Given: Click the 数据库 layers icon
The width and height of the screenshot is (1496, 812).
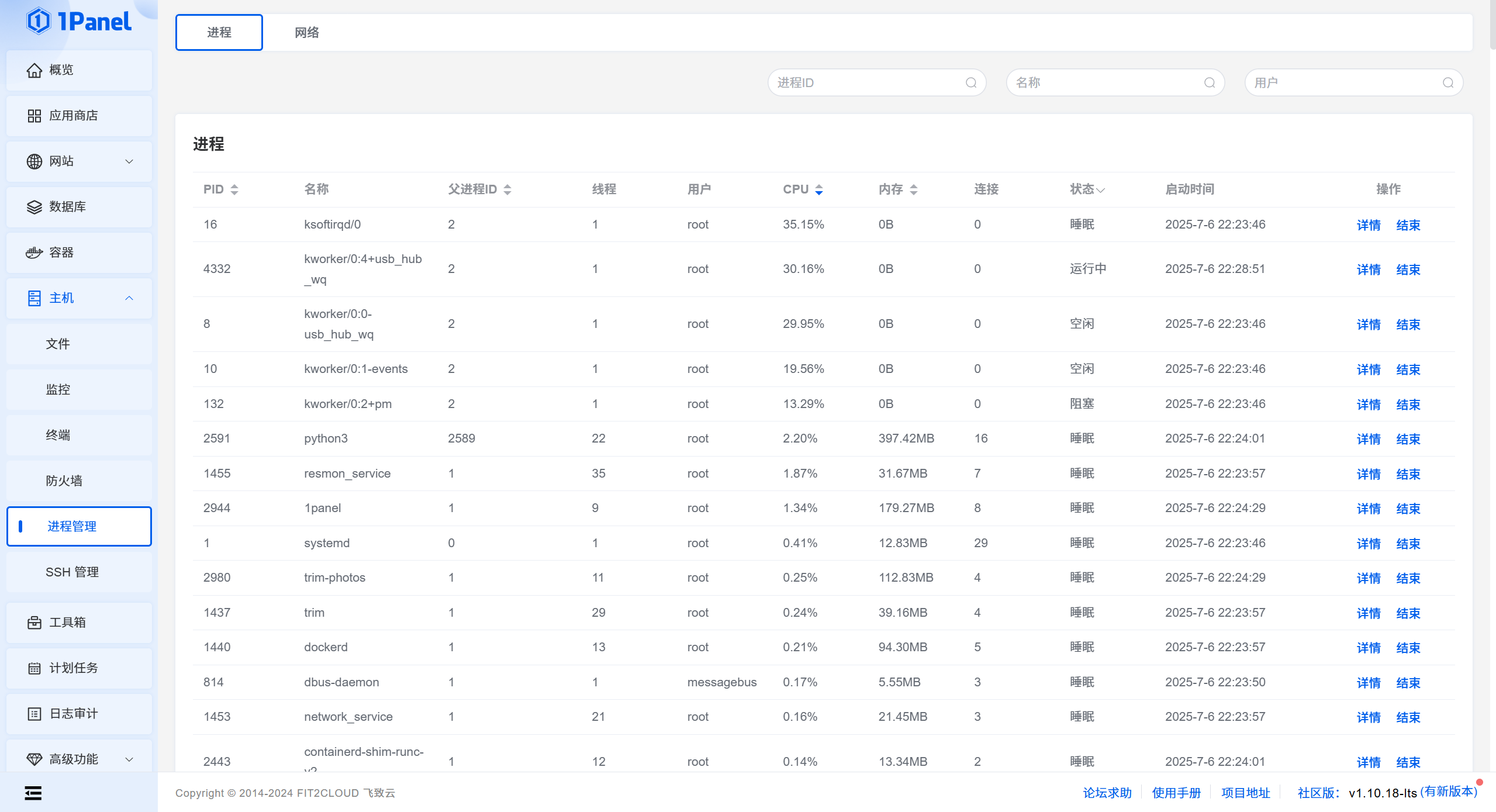Looking at the screenshot, I should click(x=34, y=207).
